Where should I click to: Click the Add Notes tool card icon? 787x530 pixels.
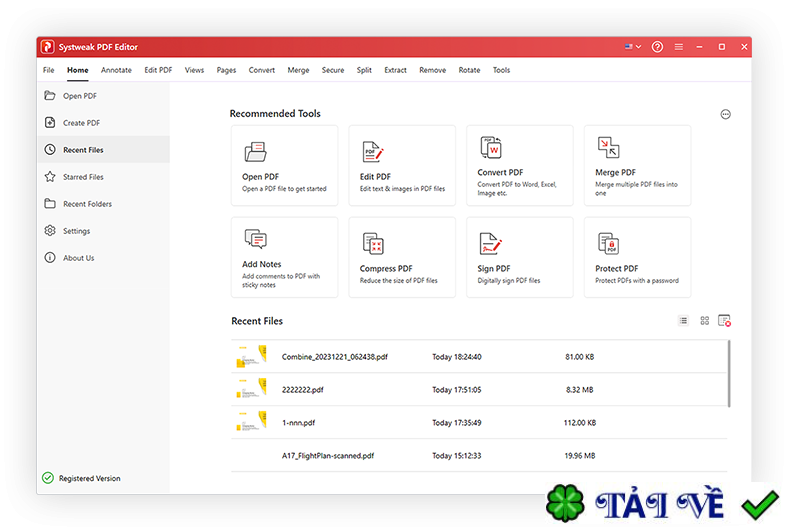(x=255, y=239)
